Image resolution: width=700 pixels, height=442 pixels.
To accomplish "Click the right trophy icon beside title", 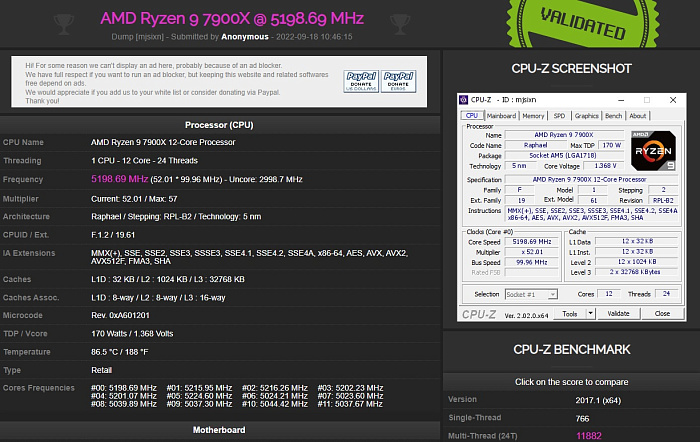I will [x=400, y=25].
